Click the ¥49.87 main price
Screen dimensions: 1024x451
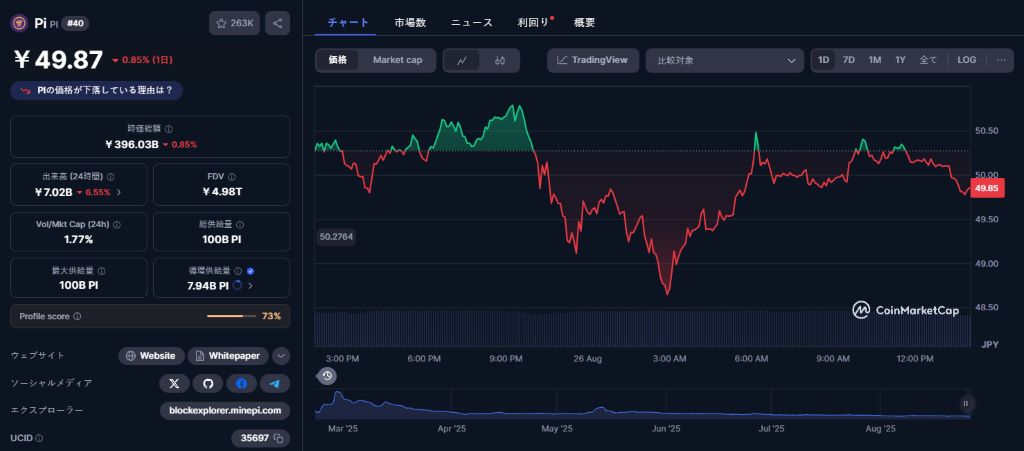(58, 60)
